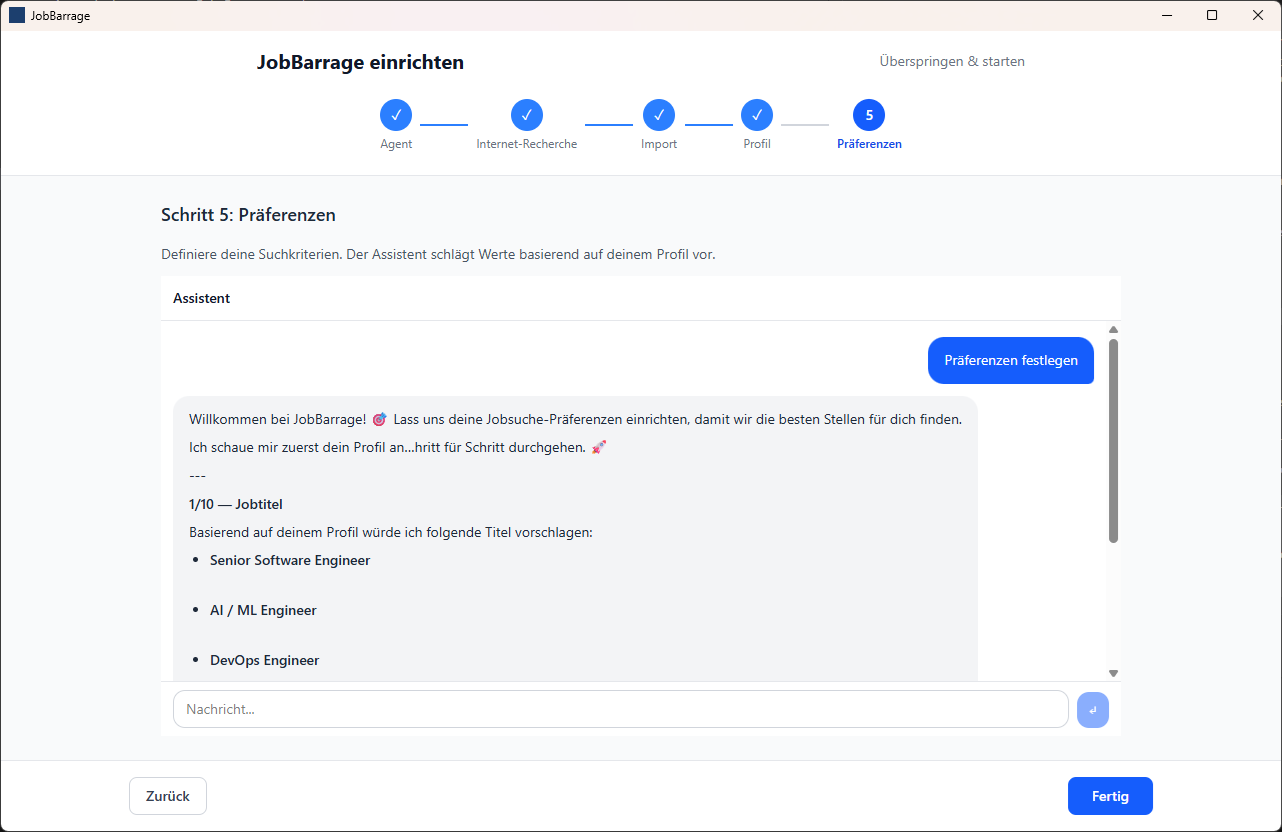This screenshot has width=1282, height=832.
Task: Click the Willkommen bei JobBarrage message line
Action: [575, 419]
